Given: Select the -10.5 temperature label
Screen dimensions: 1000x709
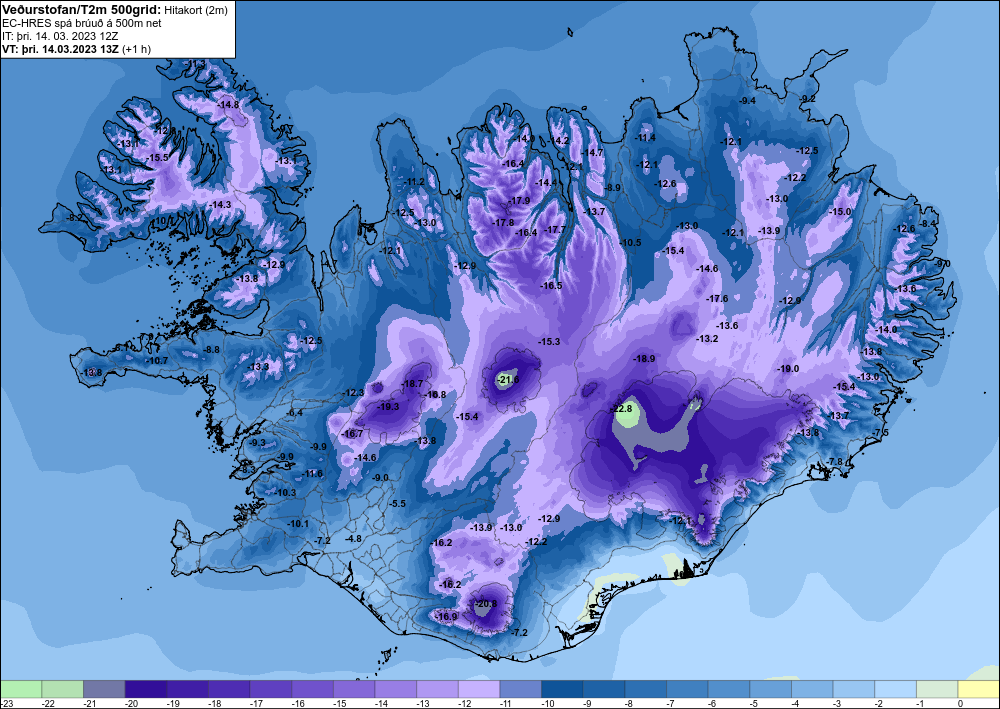Looking at the screenshot, I should (630, 242).
